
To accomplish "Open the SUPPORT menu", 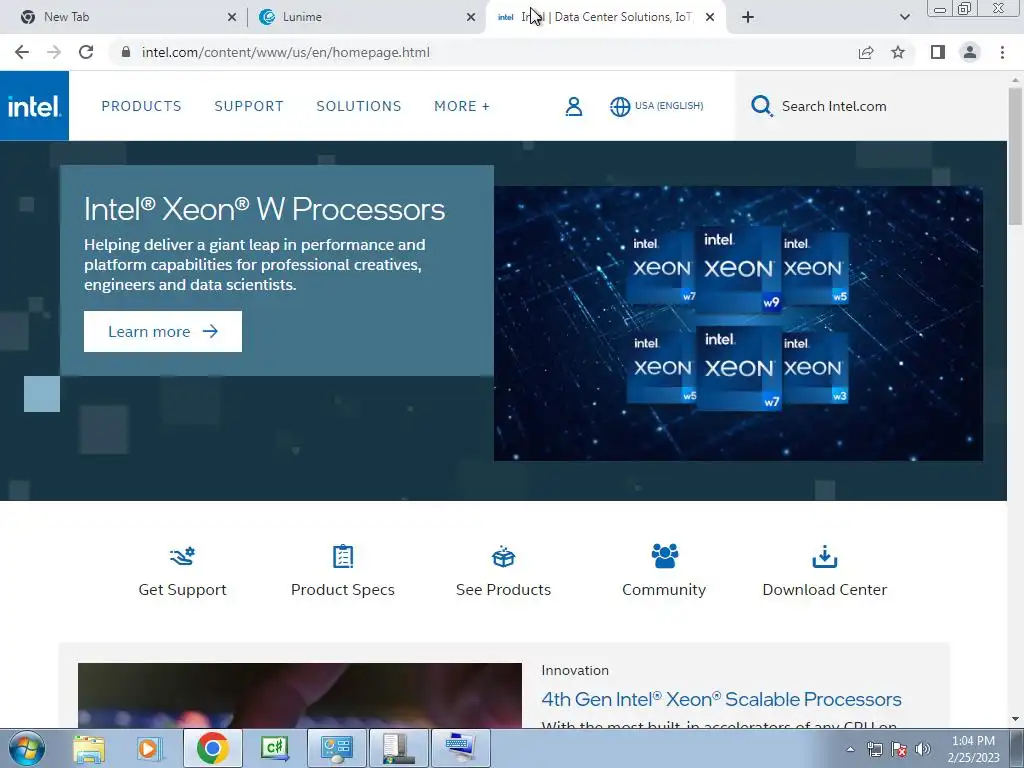I will point(249,106).
